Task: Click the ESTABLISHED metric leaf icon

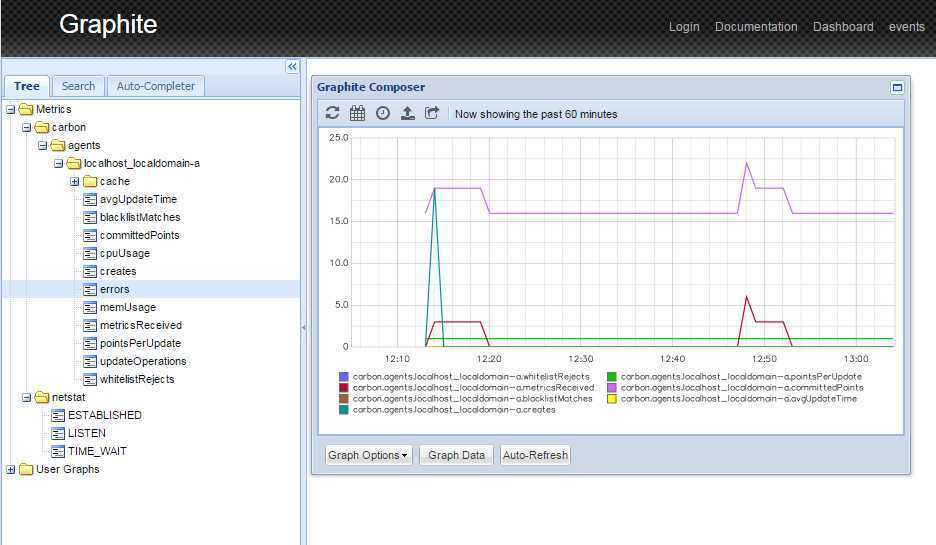Action: 58,415
